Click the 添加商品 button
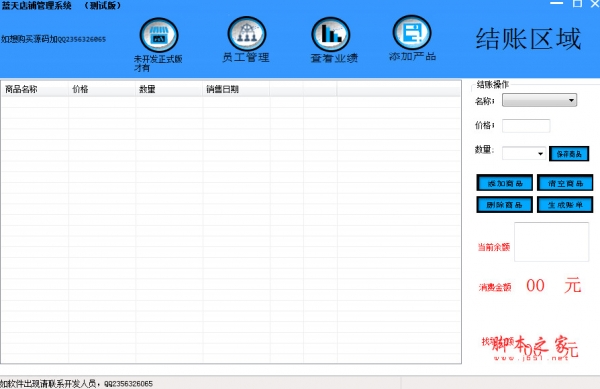This screenshot has height=389, width=600. [505, 183]
